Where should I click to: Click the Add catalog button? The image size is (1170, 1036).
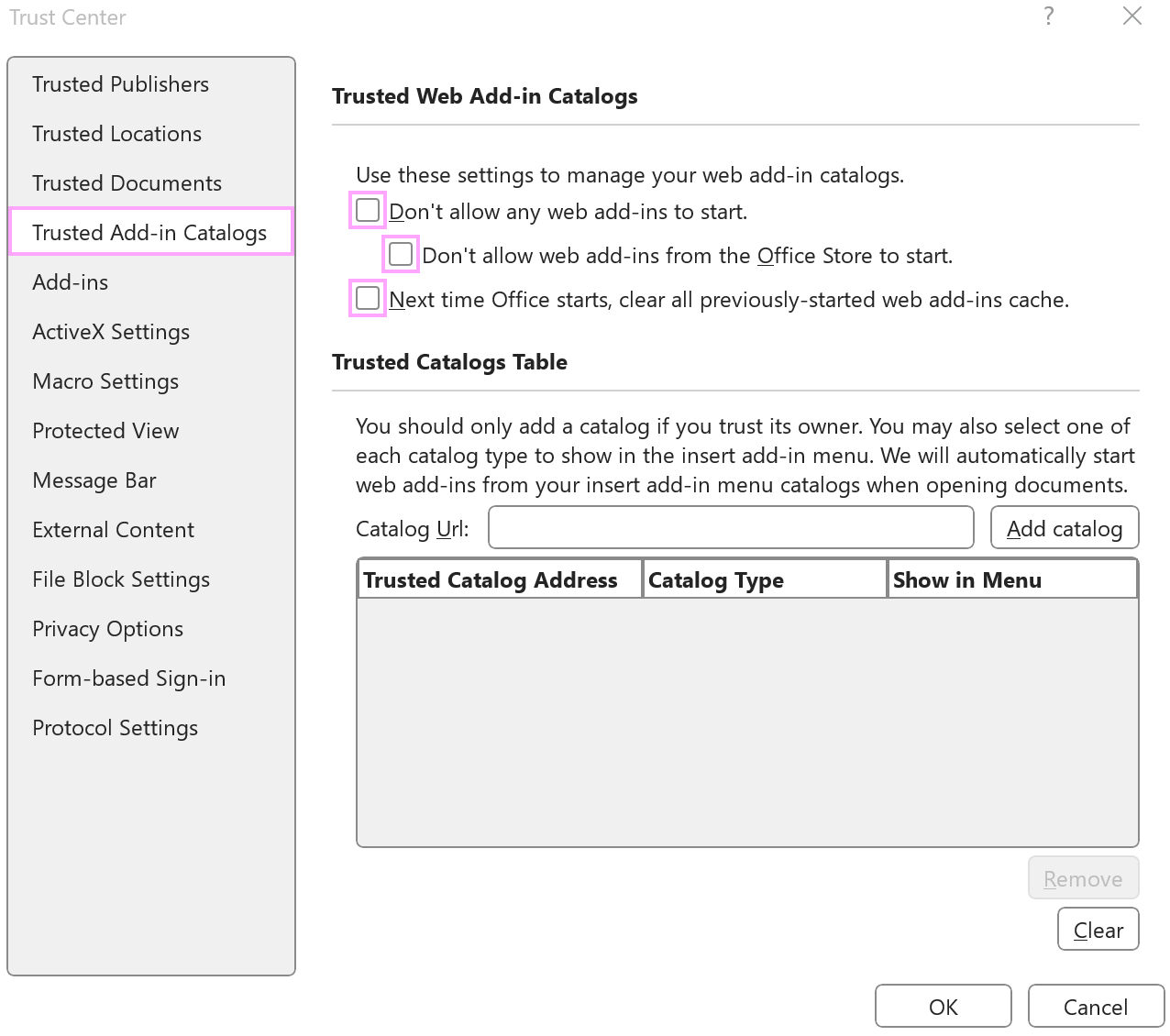click(x=1065, y=528)
